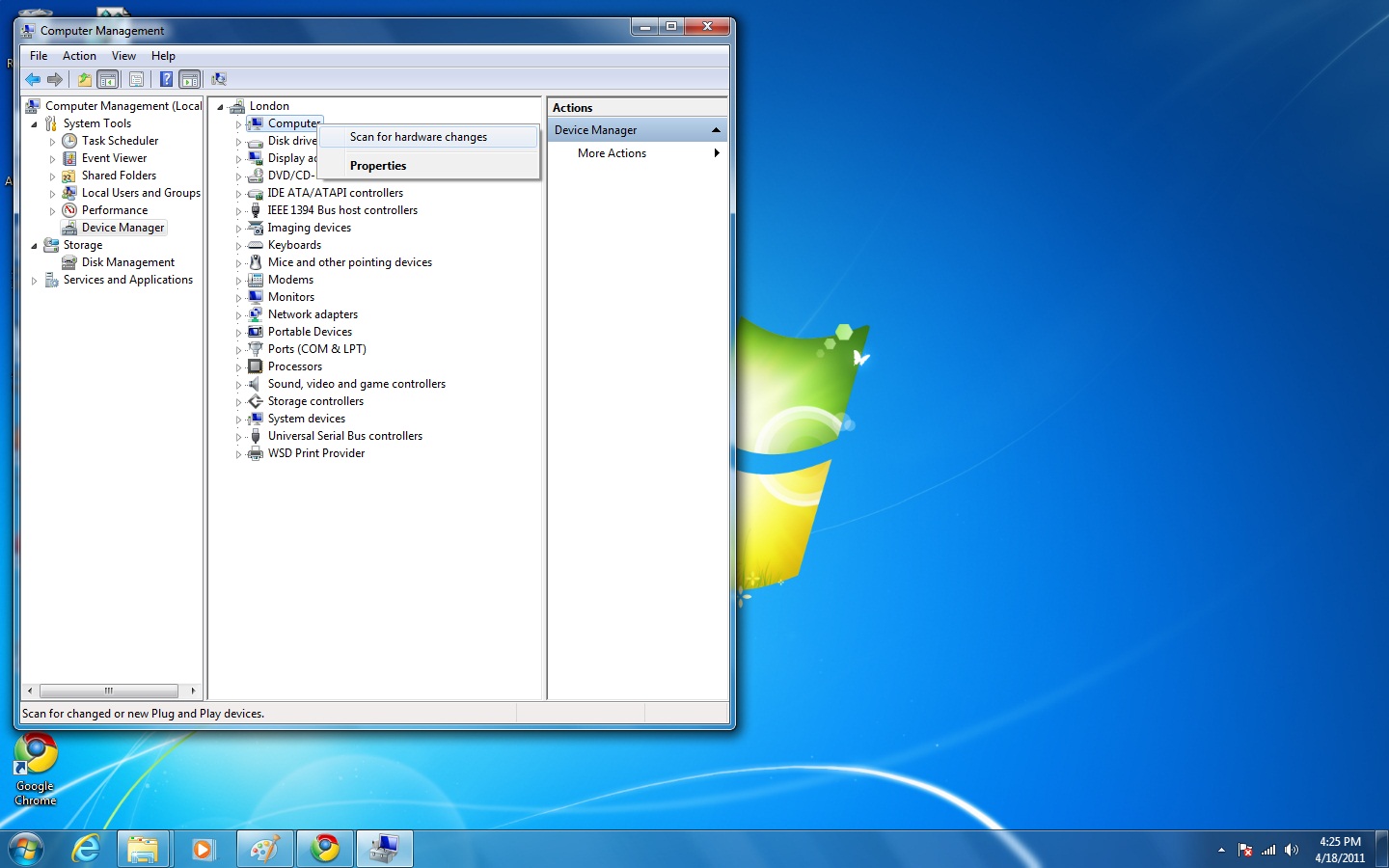Screen dimensions: 1389x868
Task: Click the Portable Devices icon
Action: [256, 332]
